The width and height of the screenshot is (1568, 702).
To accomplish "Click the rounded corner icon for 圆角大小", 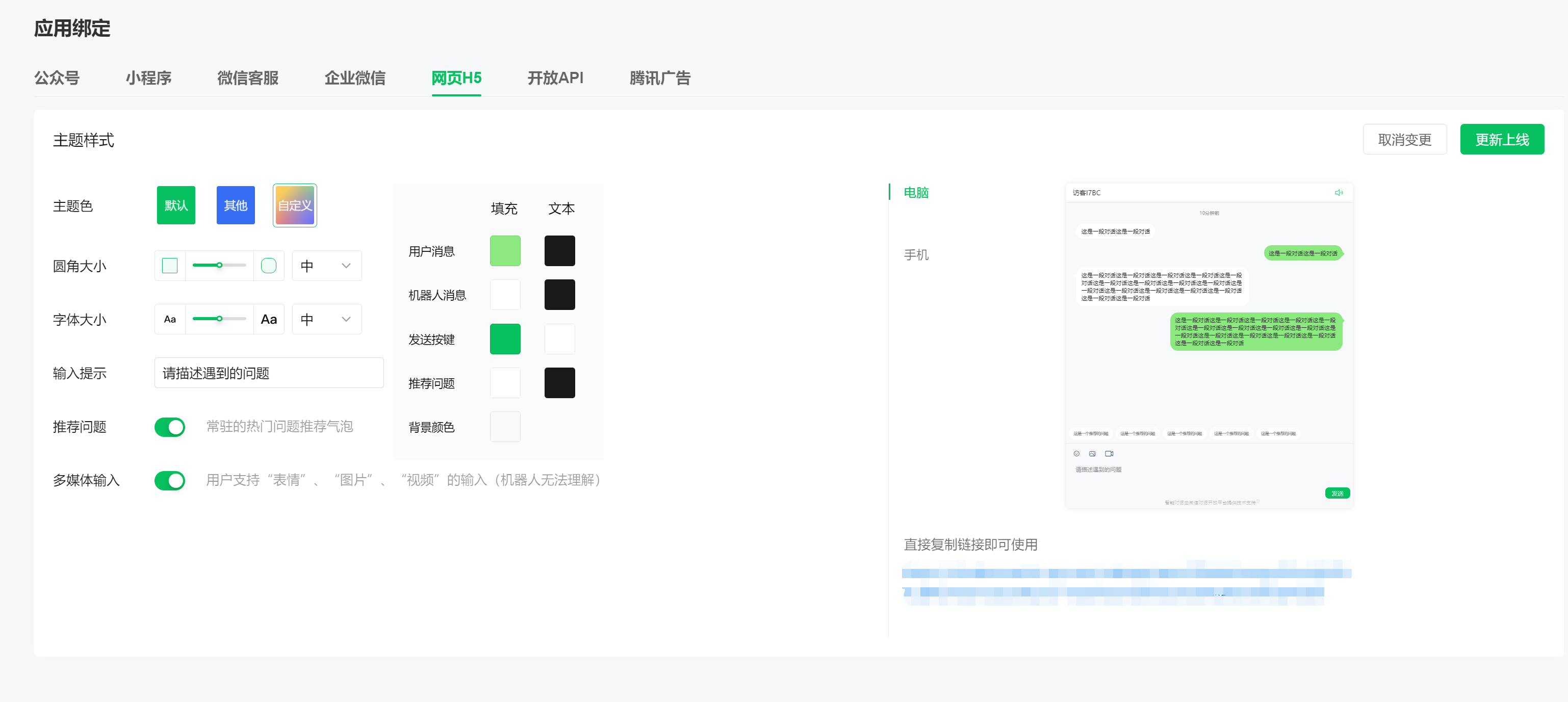I will coord(268,266).
